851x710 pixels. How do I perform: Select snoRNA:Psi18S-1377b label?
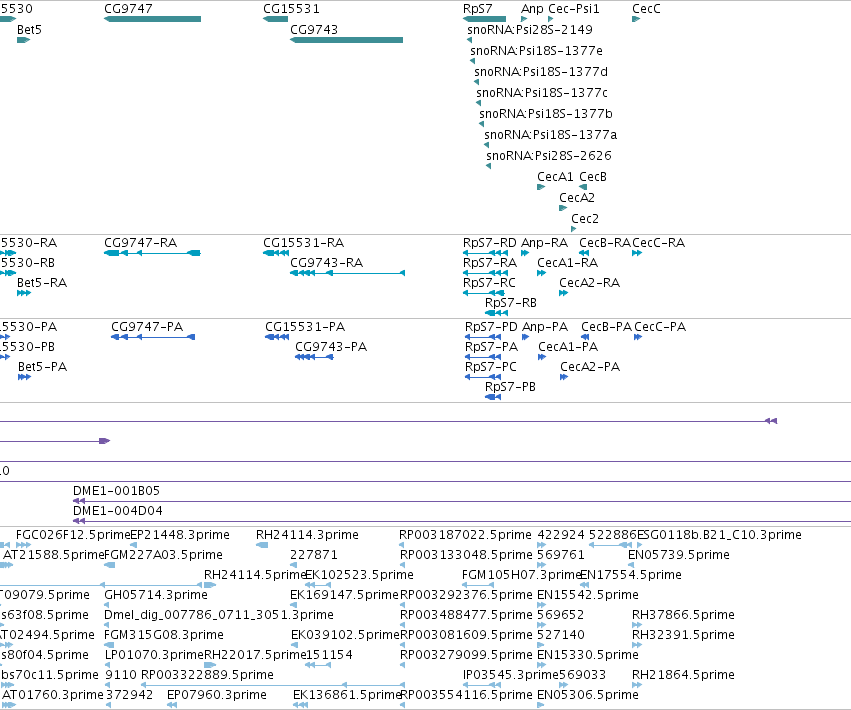click(x=546, y=114)
